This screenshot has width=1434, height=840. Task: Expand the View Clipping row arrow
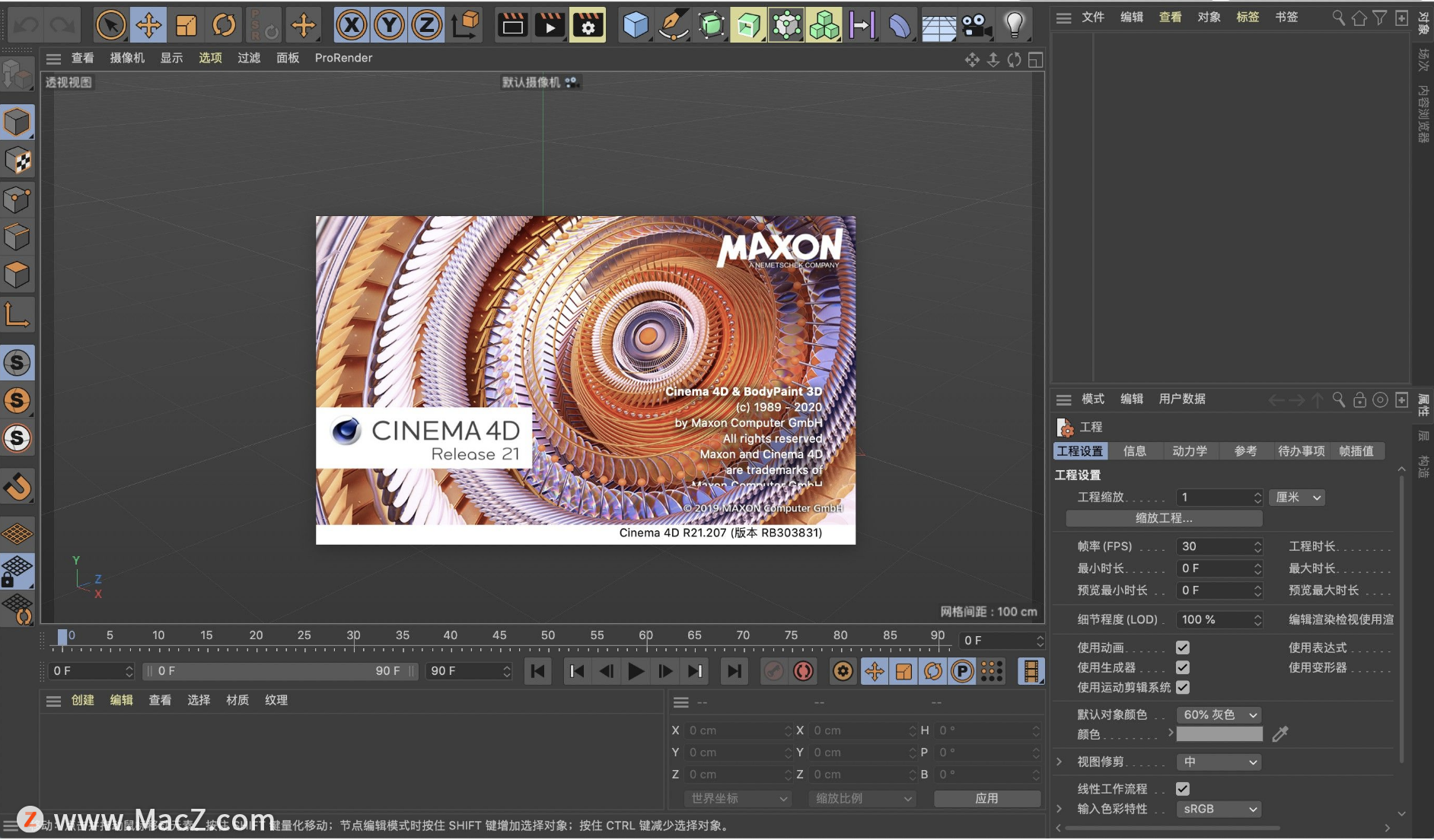[1059, 762]
